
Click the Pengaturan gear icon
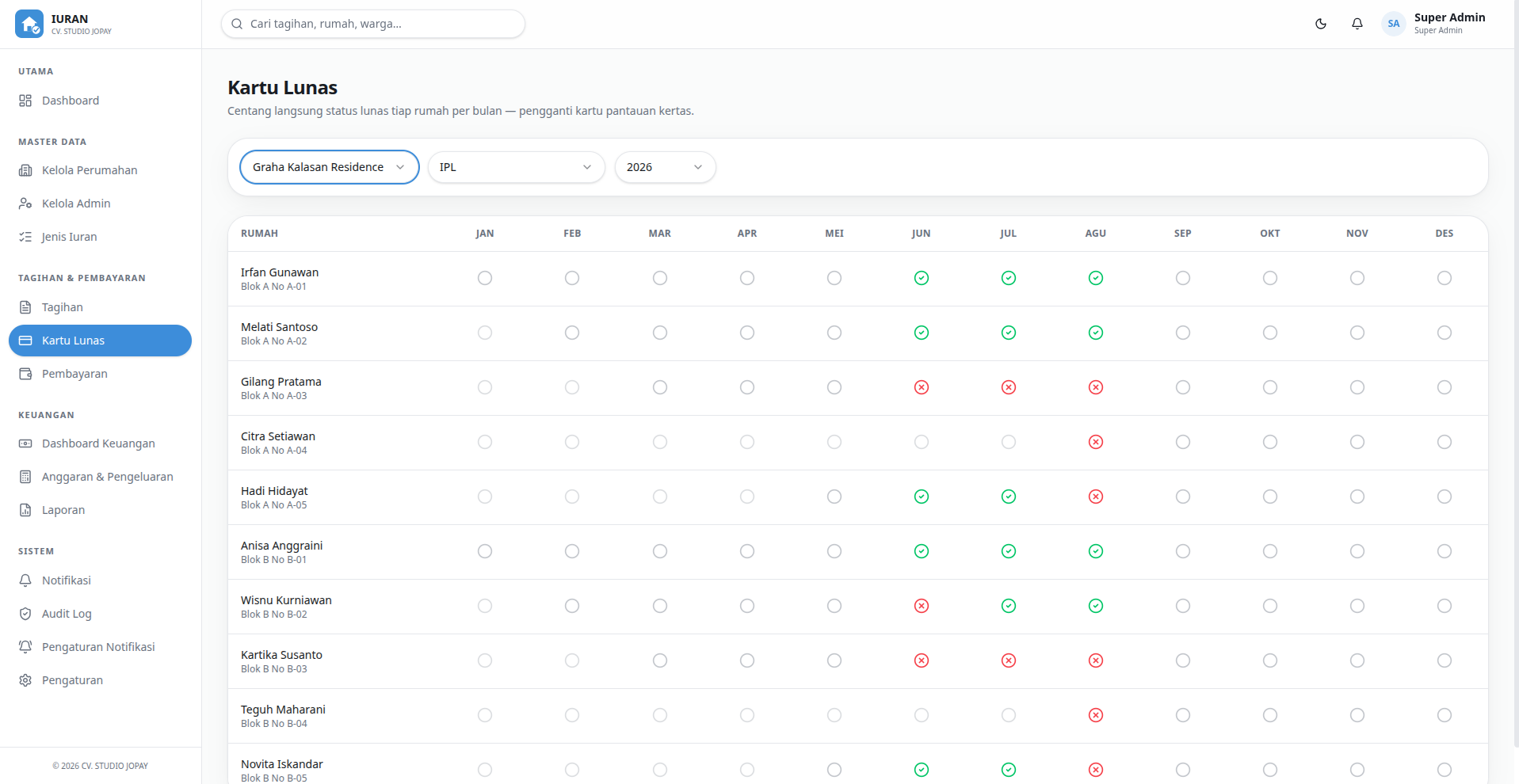point(25,680)
